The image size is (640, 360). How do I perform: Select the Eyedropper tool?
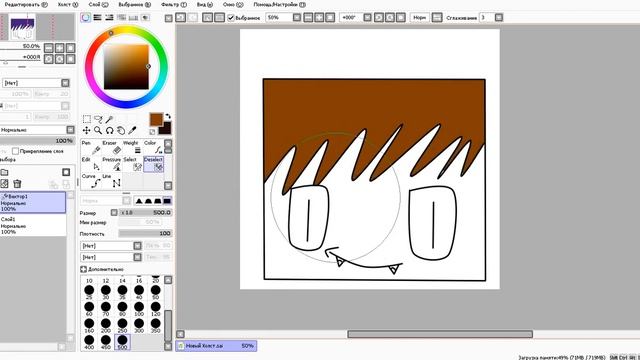click(x=132, y=131)
